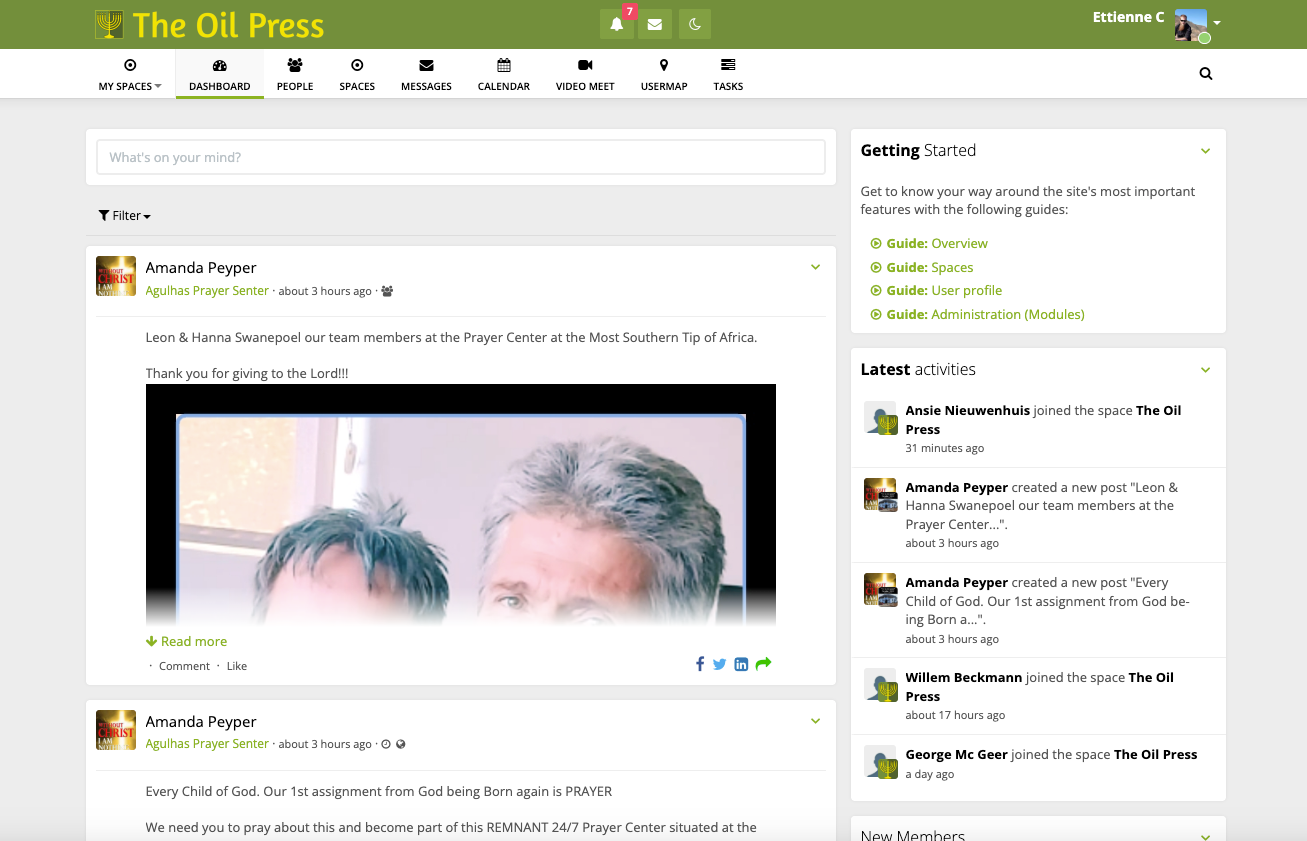Open the notifications bell

616,24
